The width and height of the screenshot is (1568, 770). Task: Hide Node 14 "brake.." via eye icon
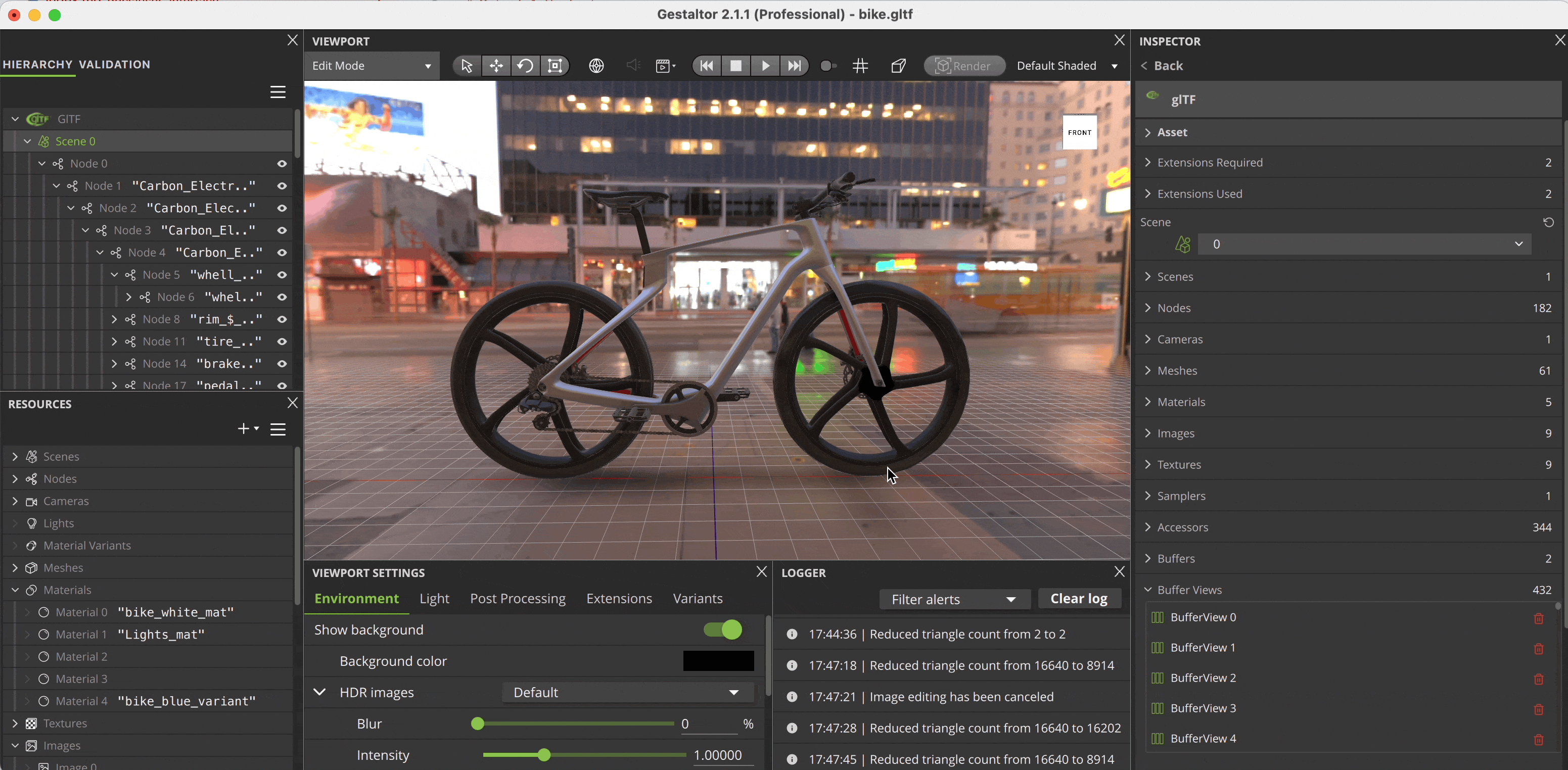tap(282, 364)
